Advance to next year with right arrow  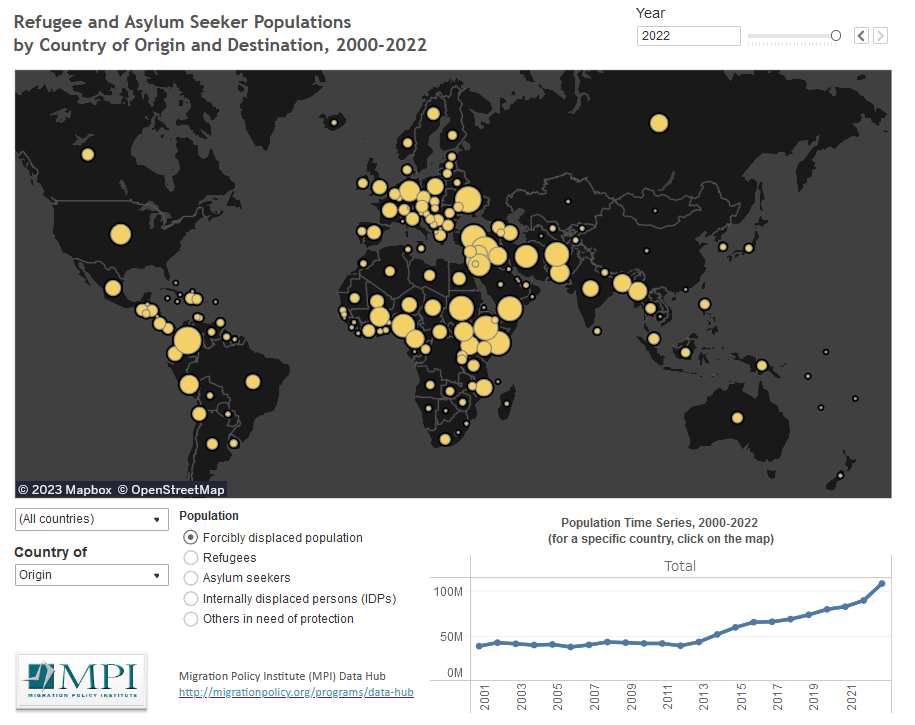(x=878, y=35)
